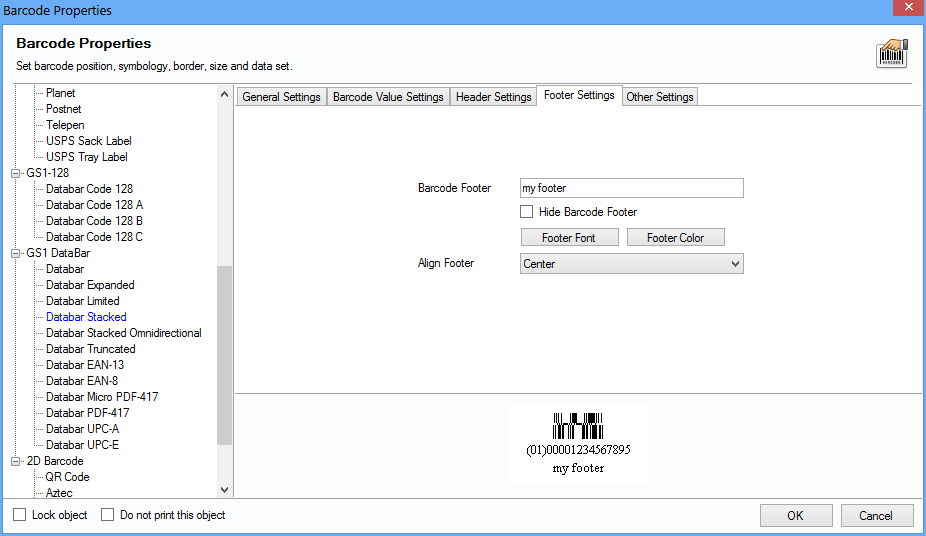
Task: Go to Header Settings tab
Action: pos(493,97)
